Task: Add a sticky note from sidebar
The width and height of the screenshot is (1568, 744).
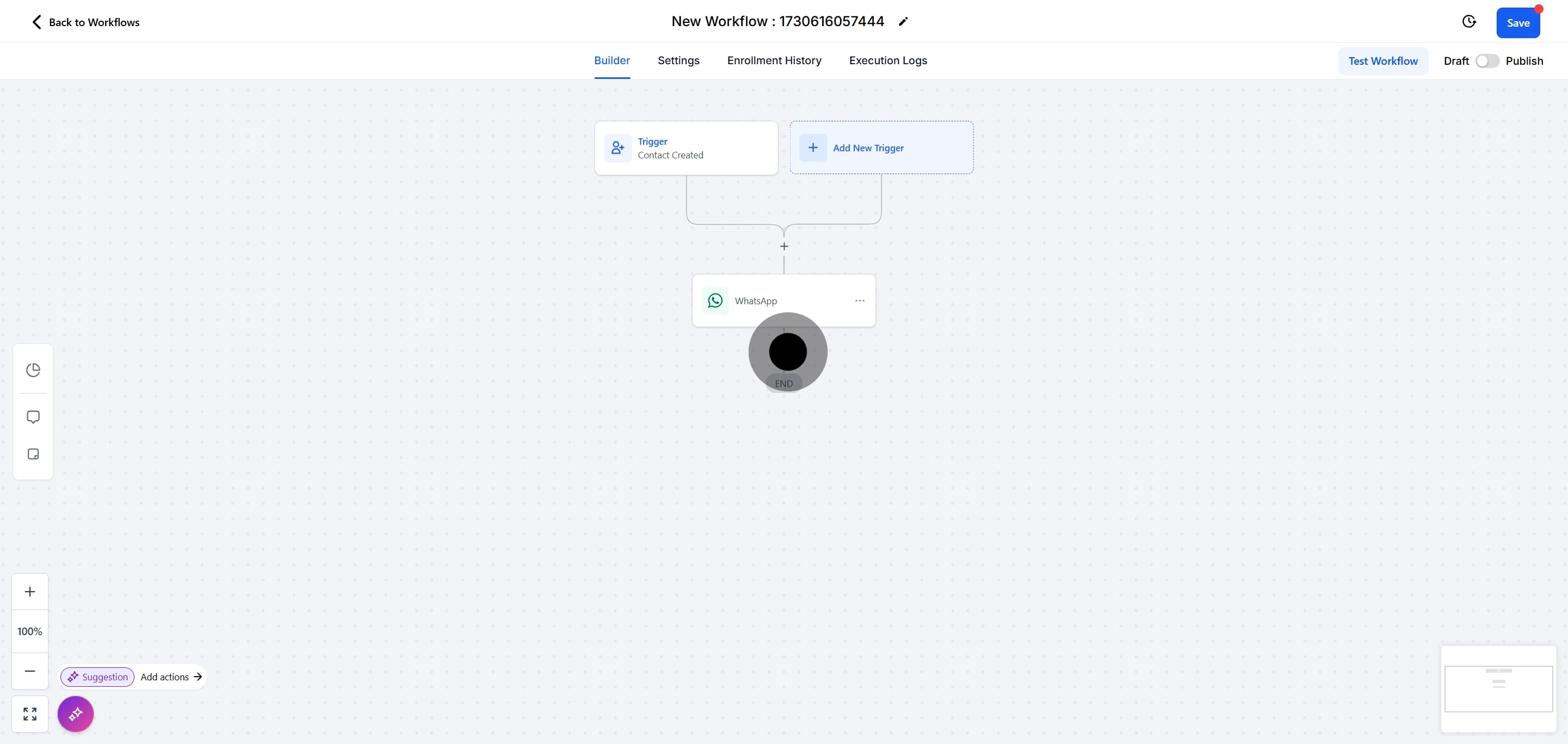Action: click(33, 454)
